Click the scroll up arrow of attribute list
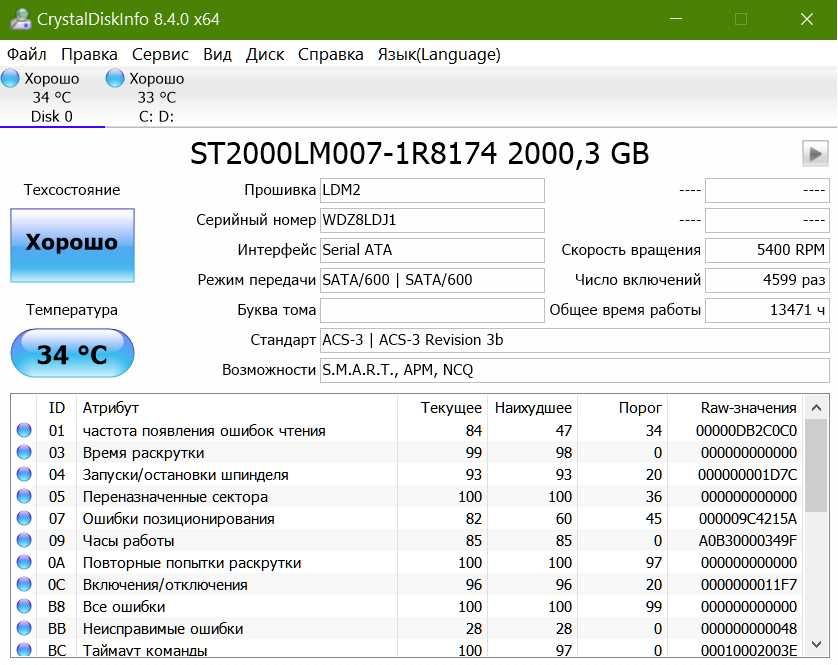Screen dimensions: 838x665 point(816,408)
